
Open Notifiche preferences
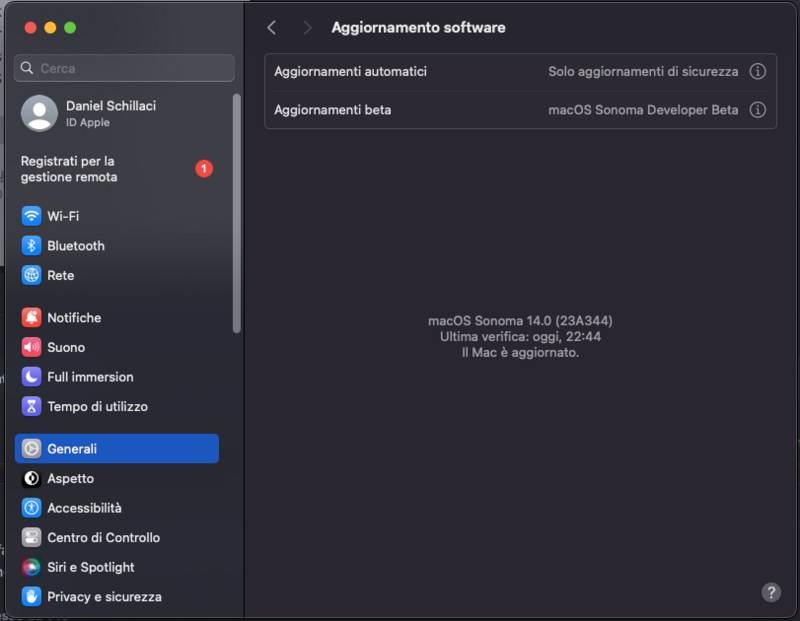tap(71, 317)
